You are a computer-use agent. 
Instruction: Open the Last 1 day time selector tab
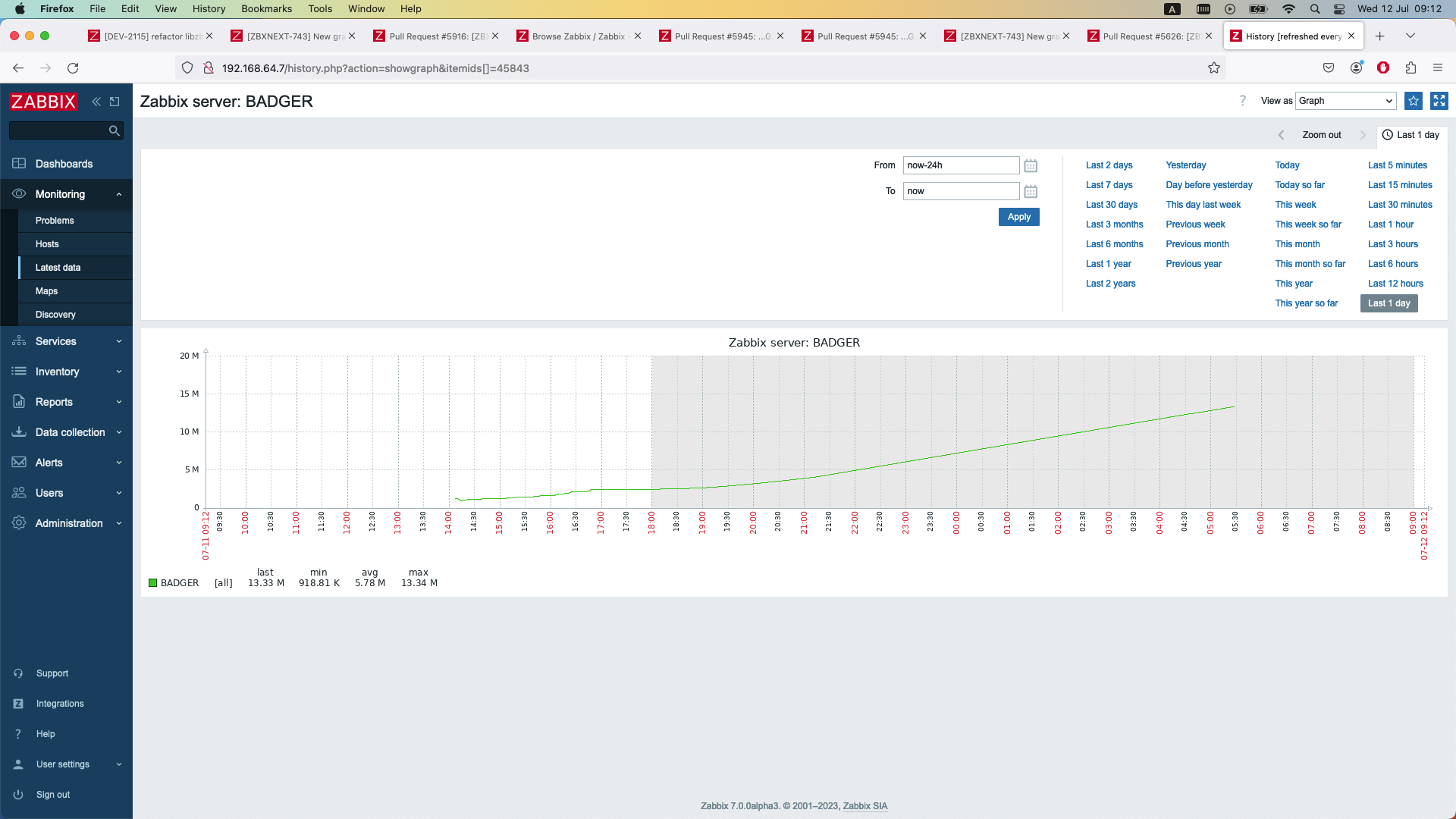pyautogui.click(x=1410, y=135)
